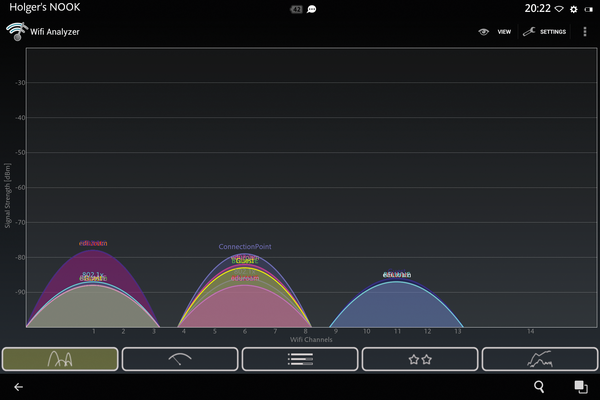This screenshot has height=400, width=600.
Task: Open the time graph view
Action: [540, 359]
